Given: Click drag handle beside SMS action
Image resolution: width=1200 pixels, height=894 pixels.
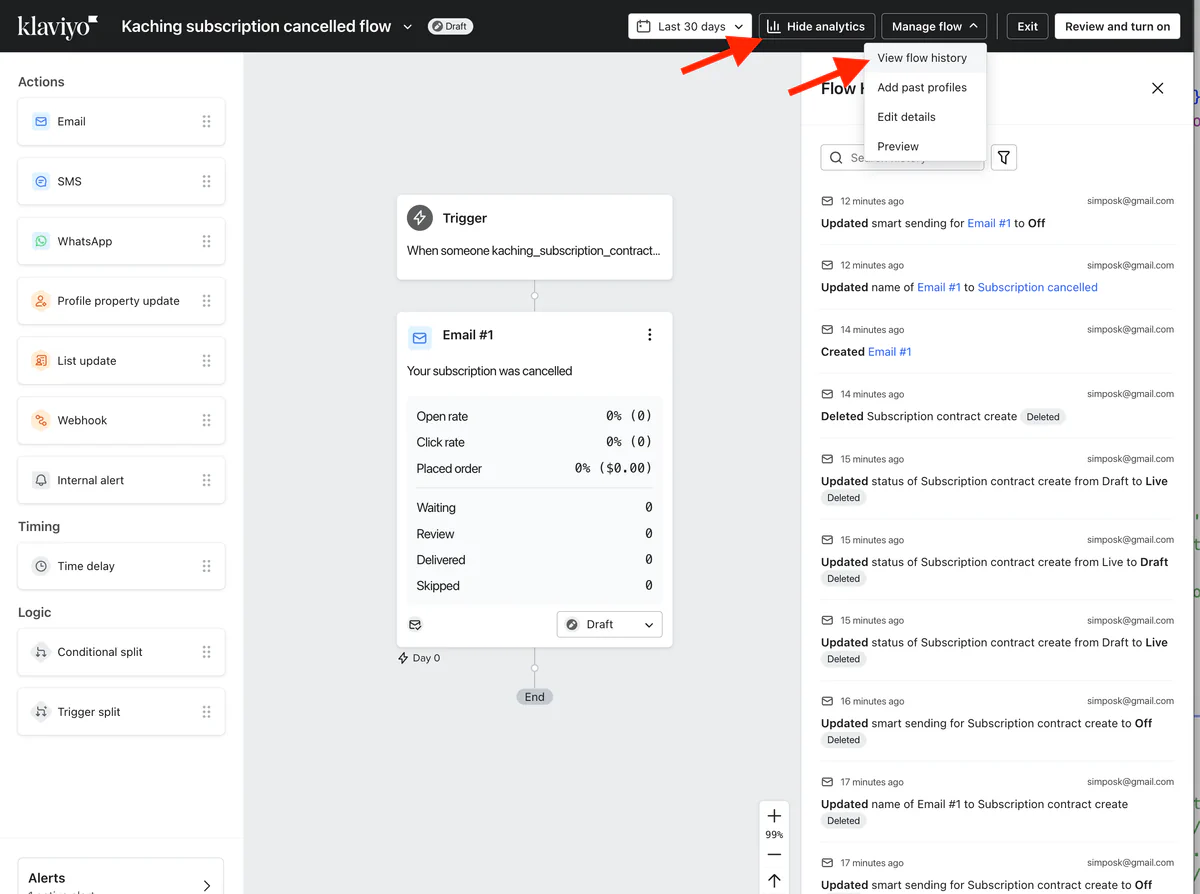Looking at the screenshot, I should [x=206, y=181].
